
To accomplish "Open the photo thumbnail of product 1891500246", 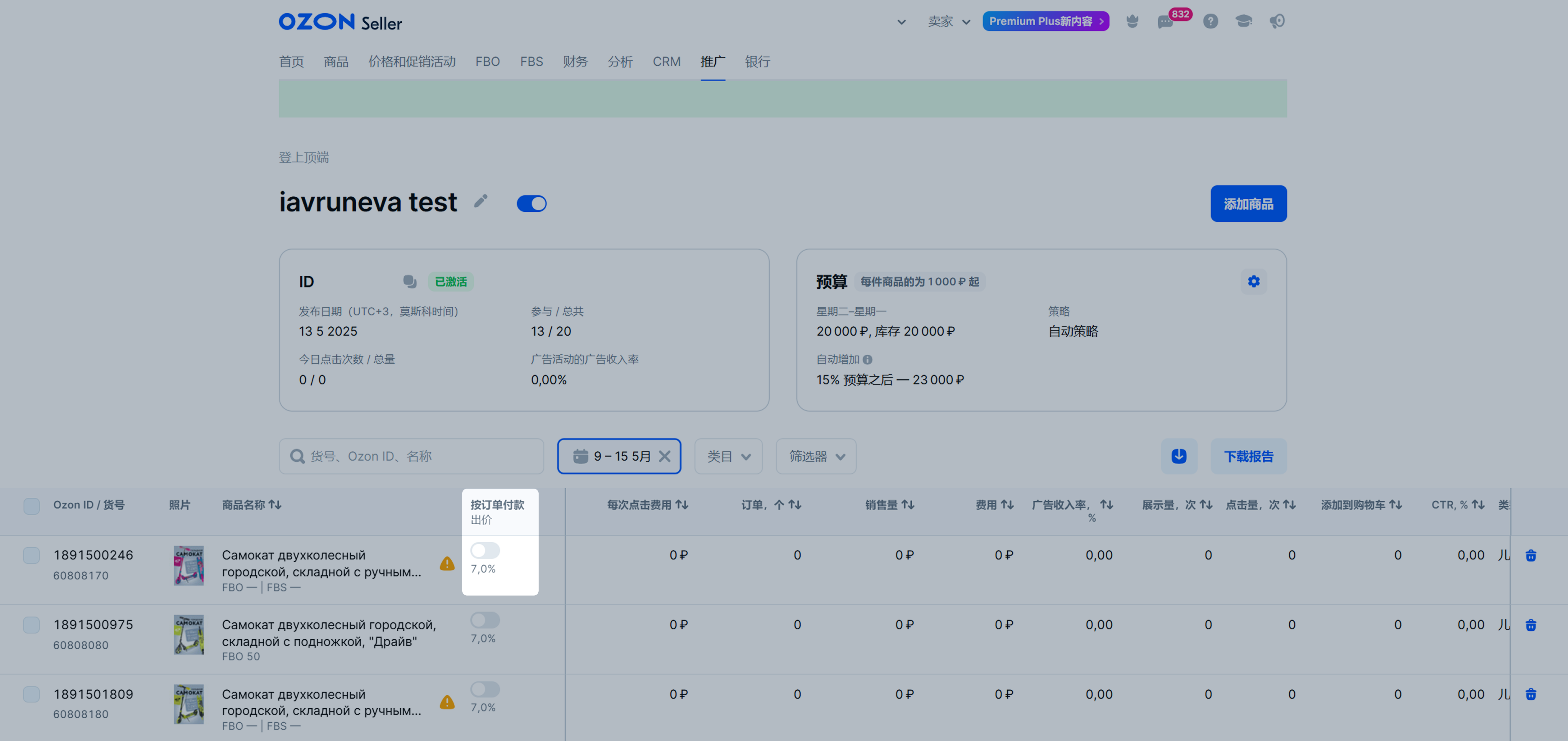I will (x=189, y=565).
